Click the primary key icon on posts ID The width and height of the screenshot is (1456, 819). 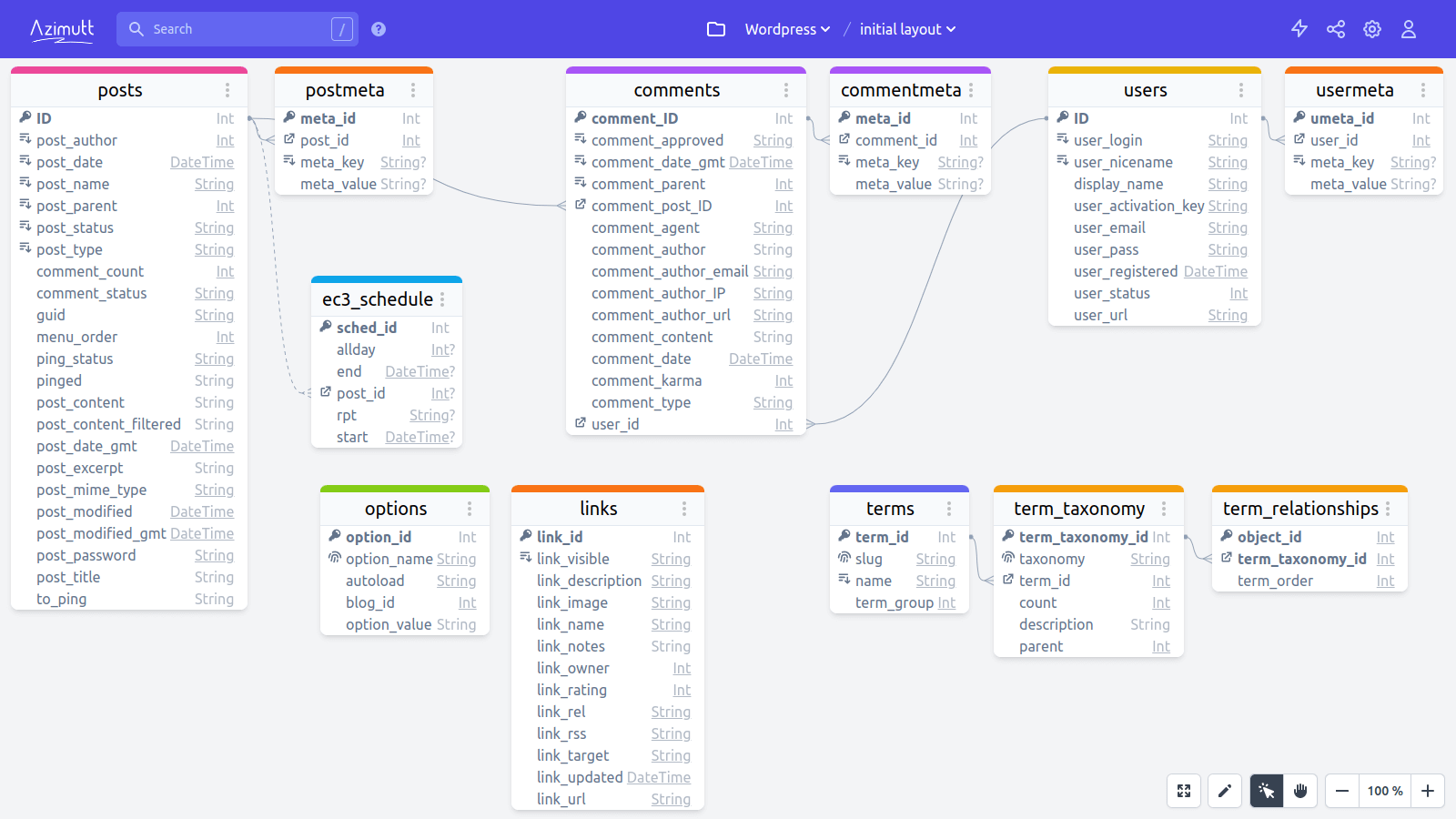pos(25,117)
